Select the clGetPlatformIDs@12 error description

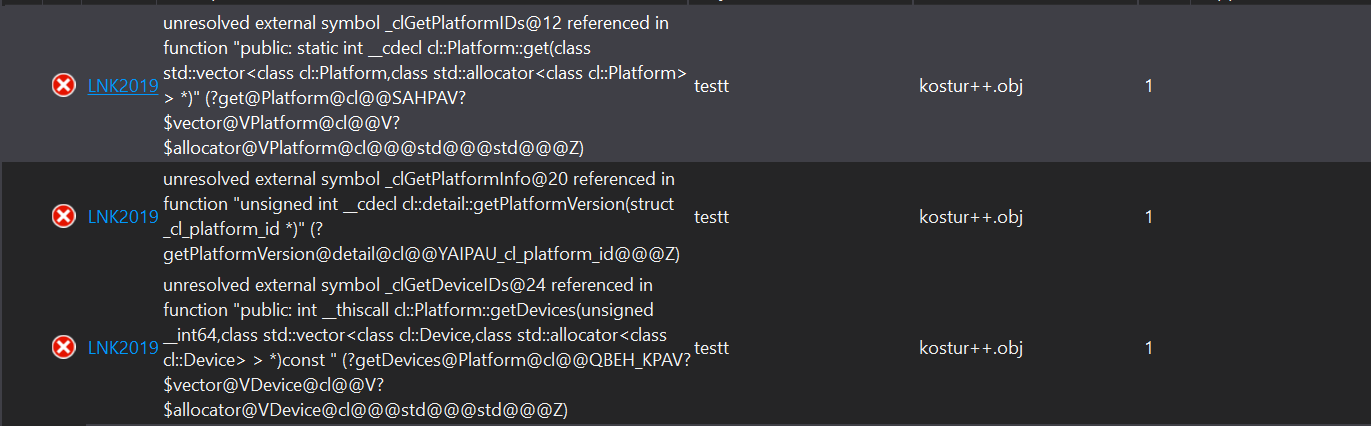tap(425, 85)
